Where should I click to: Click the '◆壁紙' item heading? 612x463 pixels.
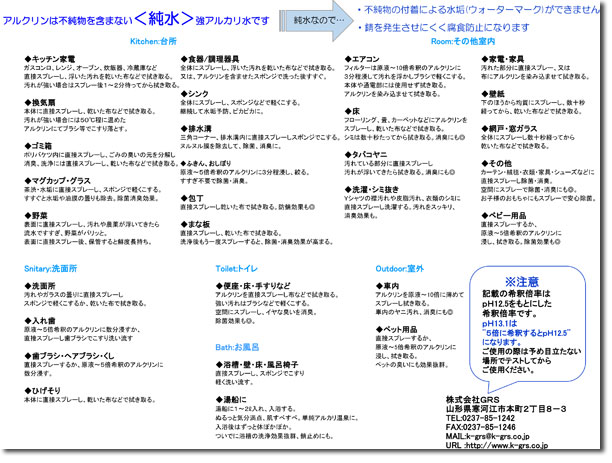(x=493, y=94)
